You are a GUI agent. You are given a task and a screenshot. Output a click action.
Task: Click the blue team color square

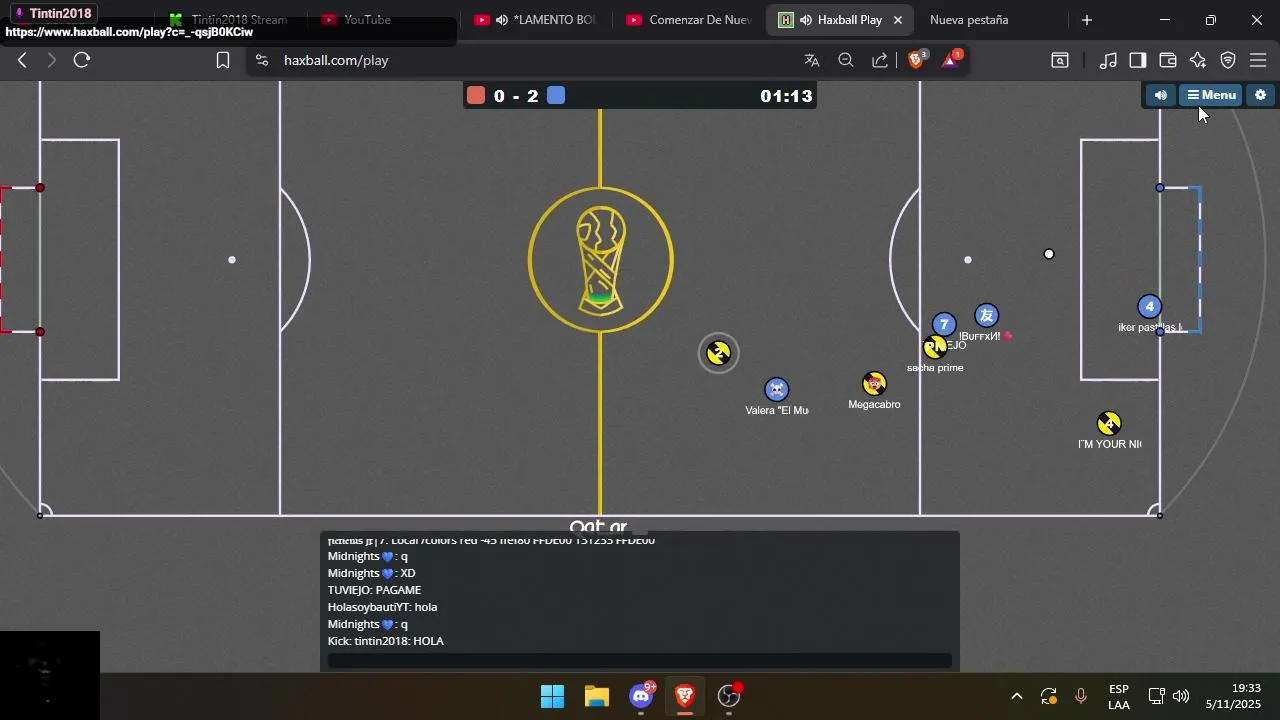[556, 95]
